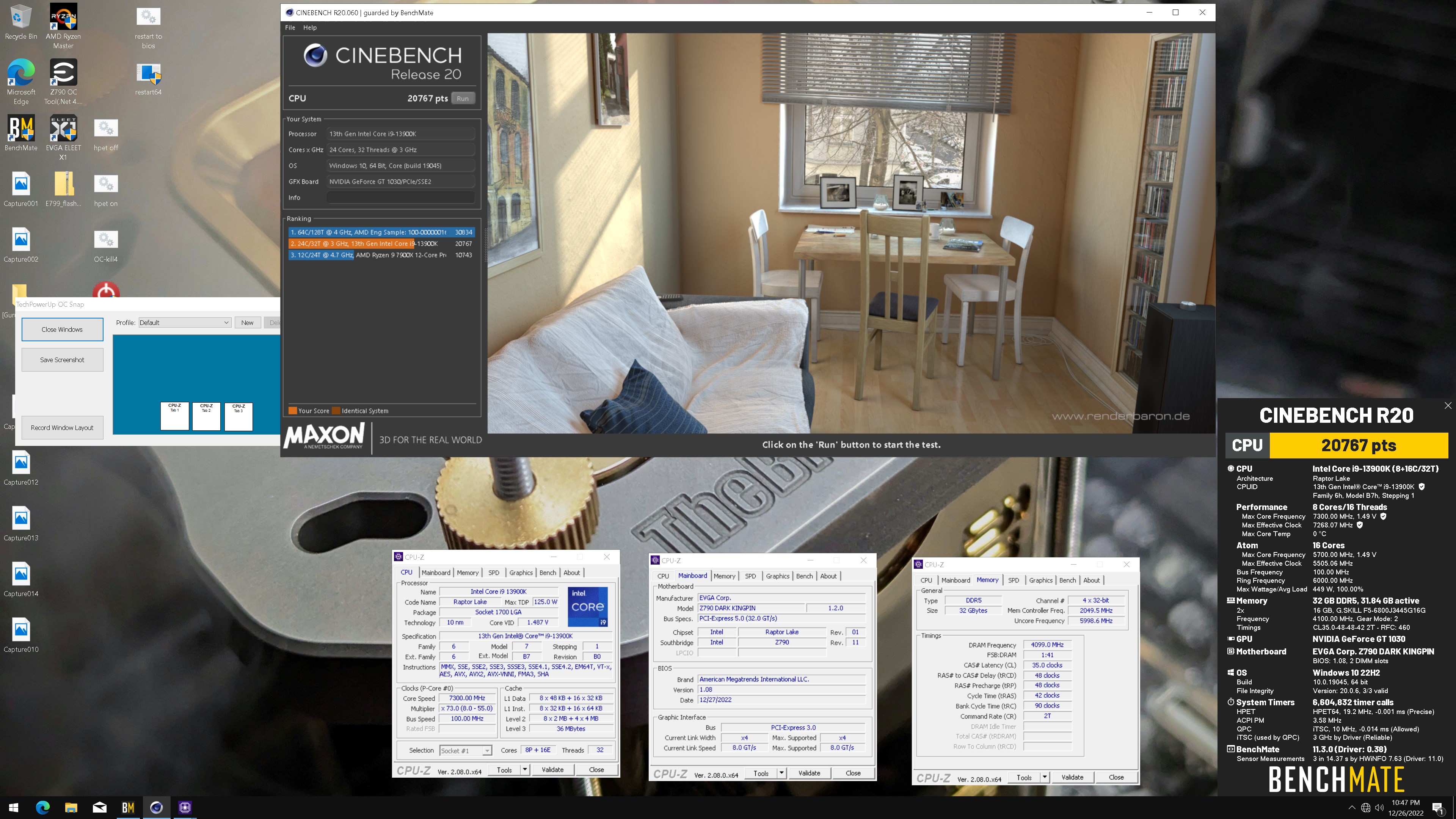Switch to Mainboard tab in first CPU-Z

(x=436, y=573)
